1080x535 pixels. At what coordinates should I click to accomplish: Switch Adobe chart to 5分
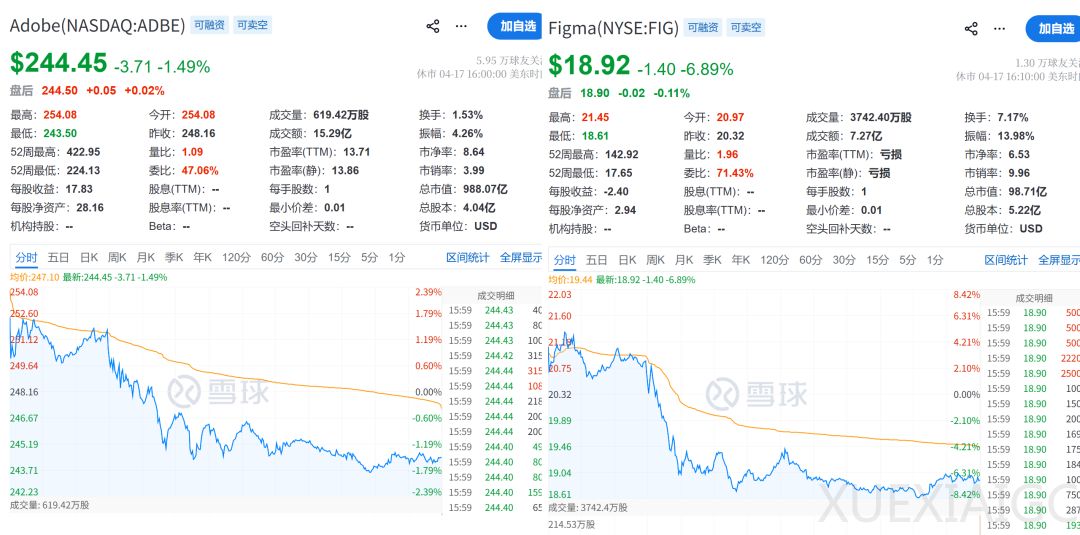[x=369, y=258]
